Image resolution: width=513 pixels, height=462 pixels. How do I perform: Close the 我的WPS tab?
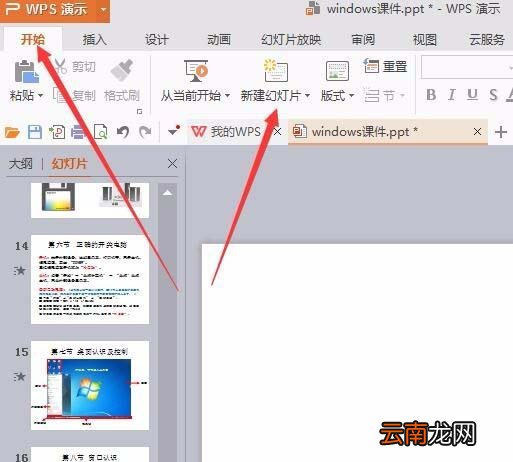pyautogui.click(x=277, y=132)
